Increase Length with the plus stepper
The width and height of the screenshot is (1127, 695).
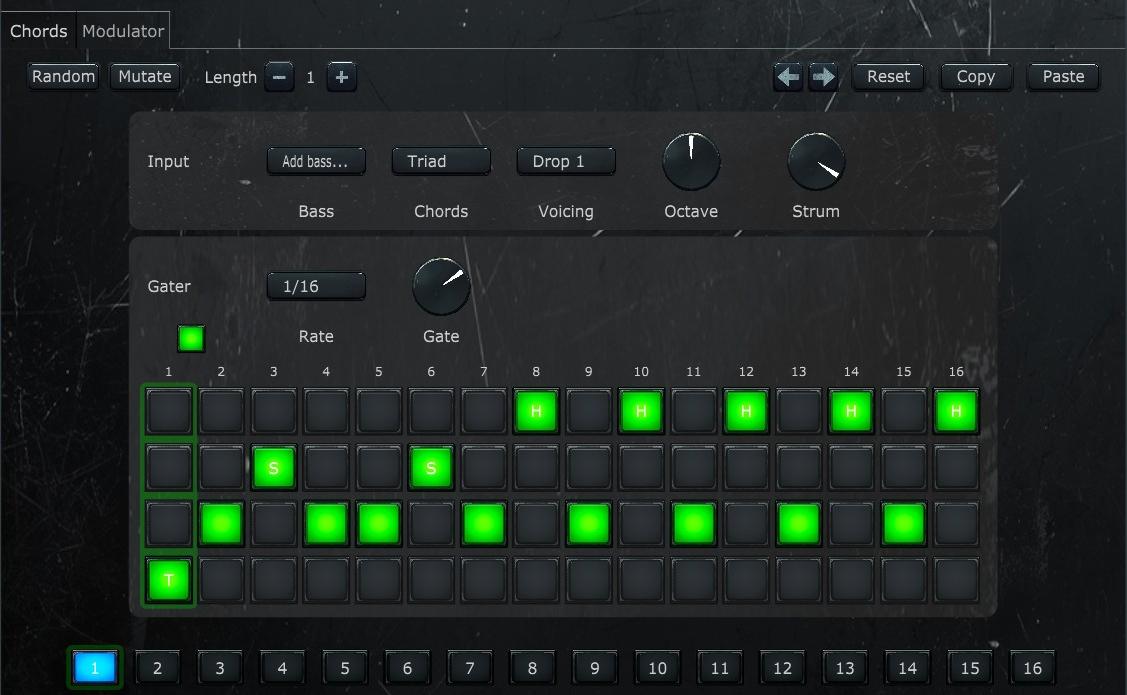[341, 76]
